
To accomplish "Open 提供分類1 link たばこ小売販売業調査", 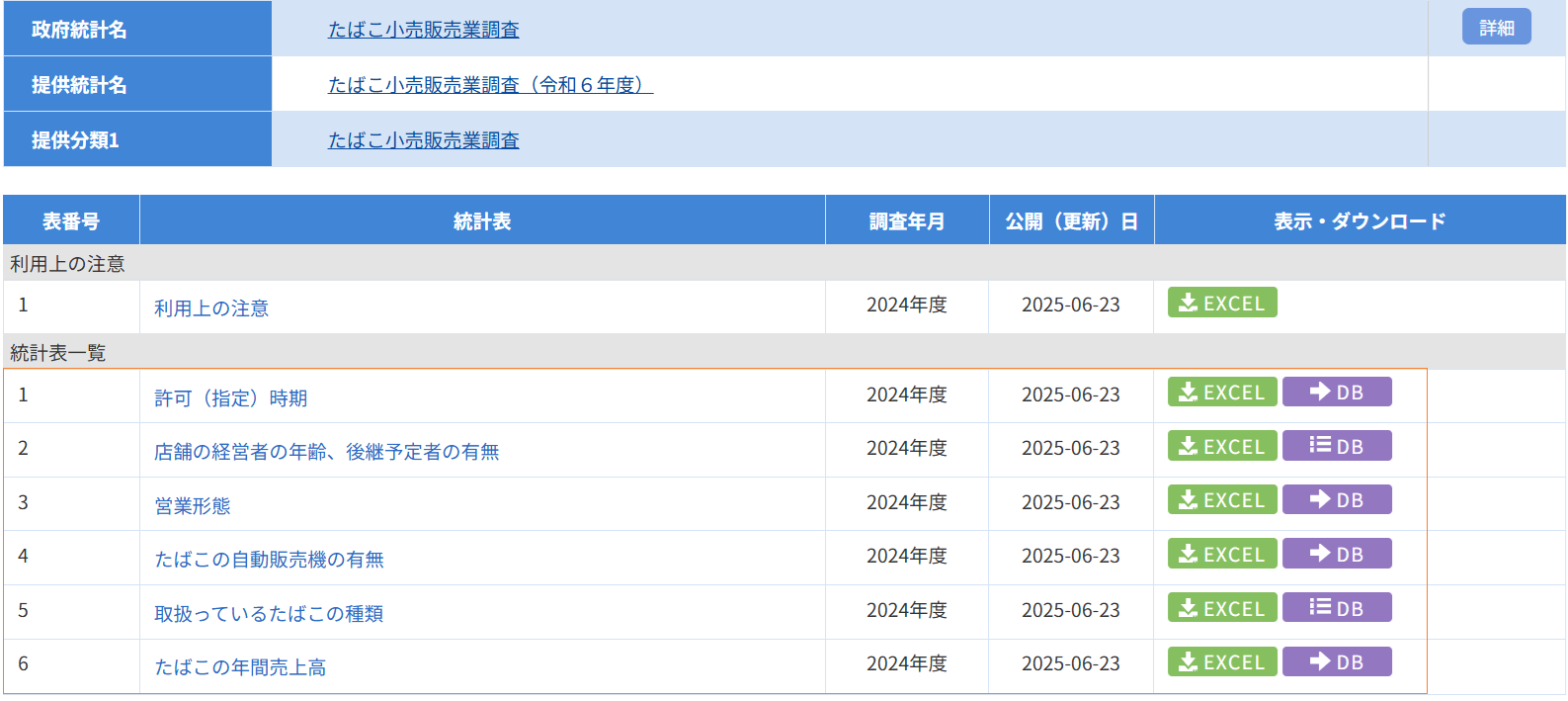I will point(423,140).
